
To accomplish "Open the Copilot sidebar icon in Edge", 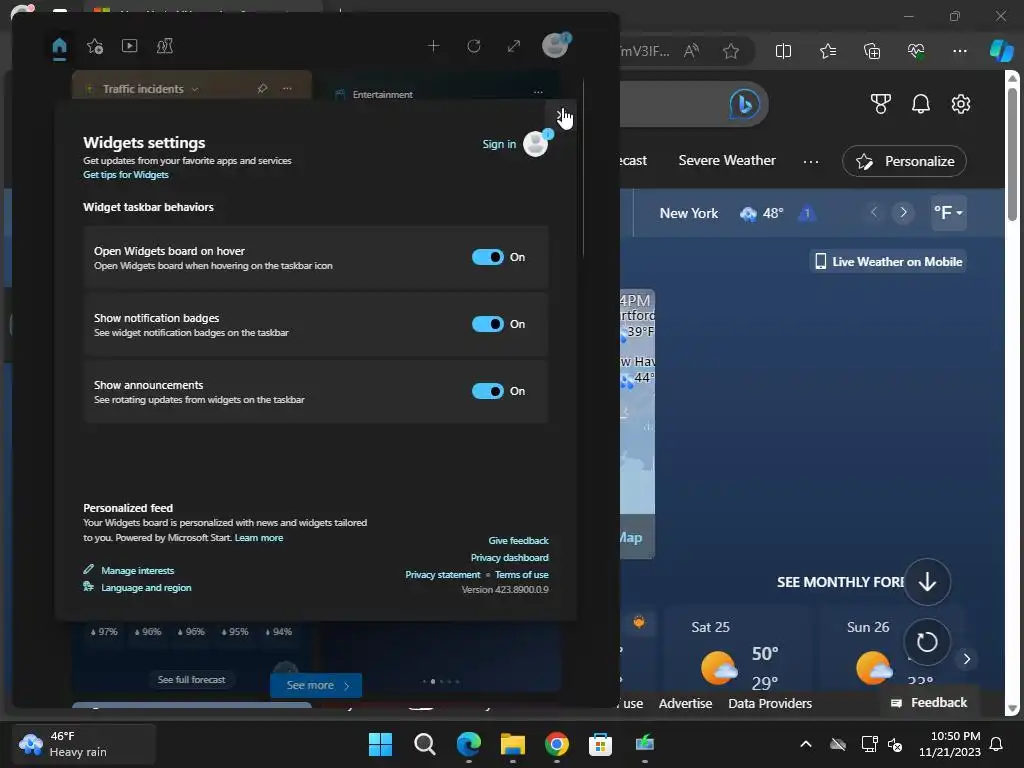I will tap(1002, 51).
